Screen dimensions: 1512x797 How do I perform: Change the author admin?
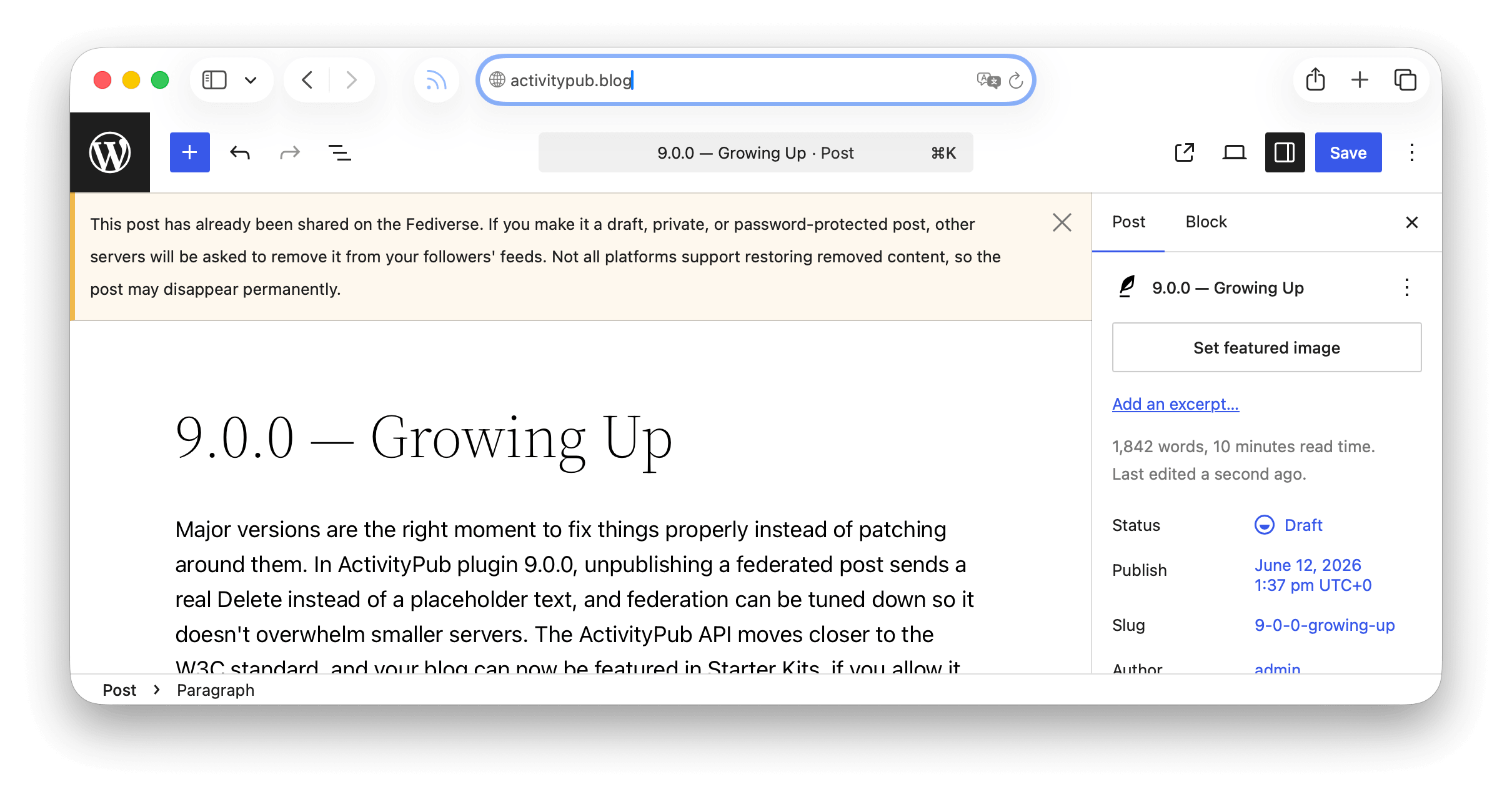click(x=1277, y=668)
